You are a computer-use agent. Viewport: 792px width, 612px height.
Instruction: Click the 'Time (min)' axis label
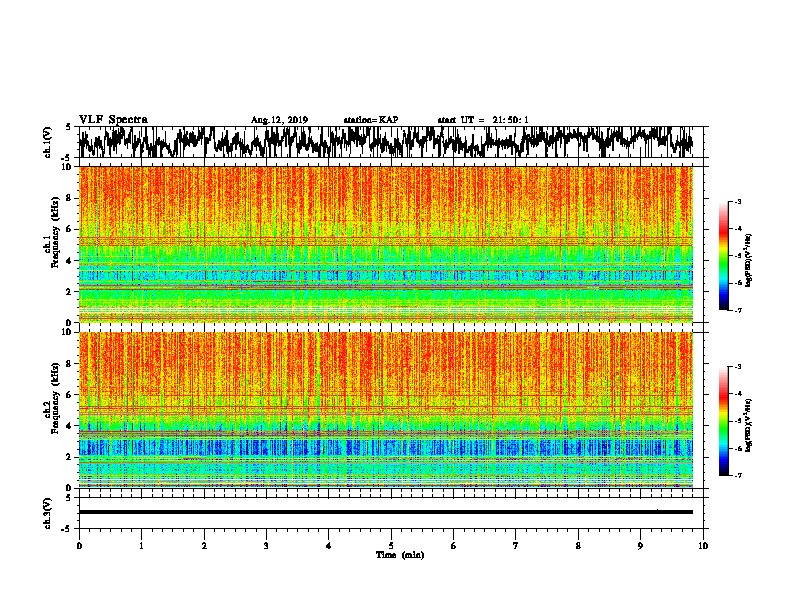coord(400,555)
